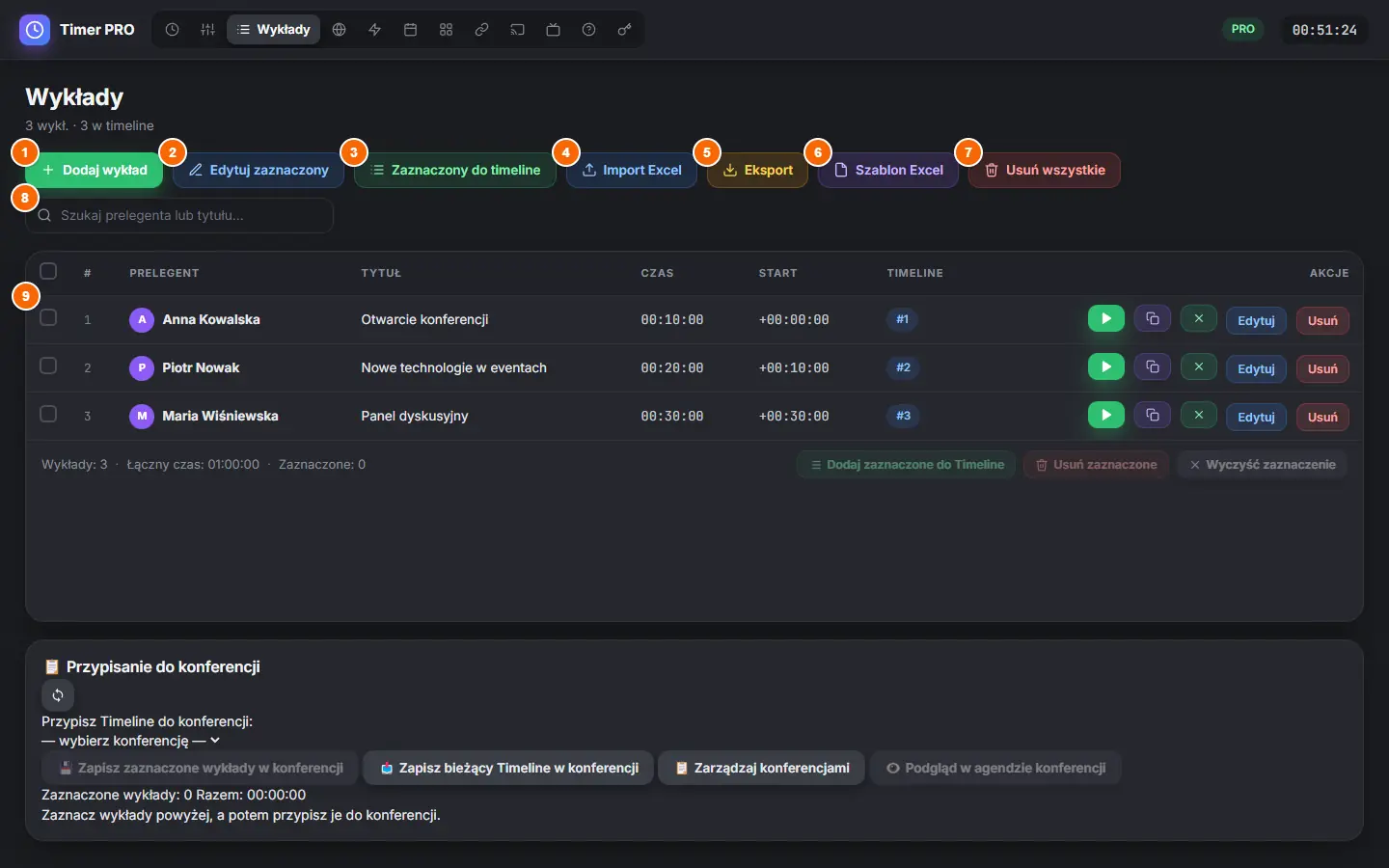Image resolution: width=1389 pixels, height=868 pixels.
Task: Click the PRO badge in header
Action: pos(1243,29)
